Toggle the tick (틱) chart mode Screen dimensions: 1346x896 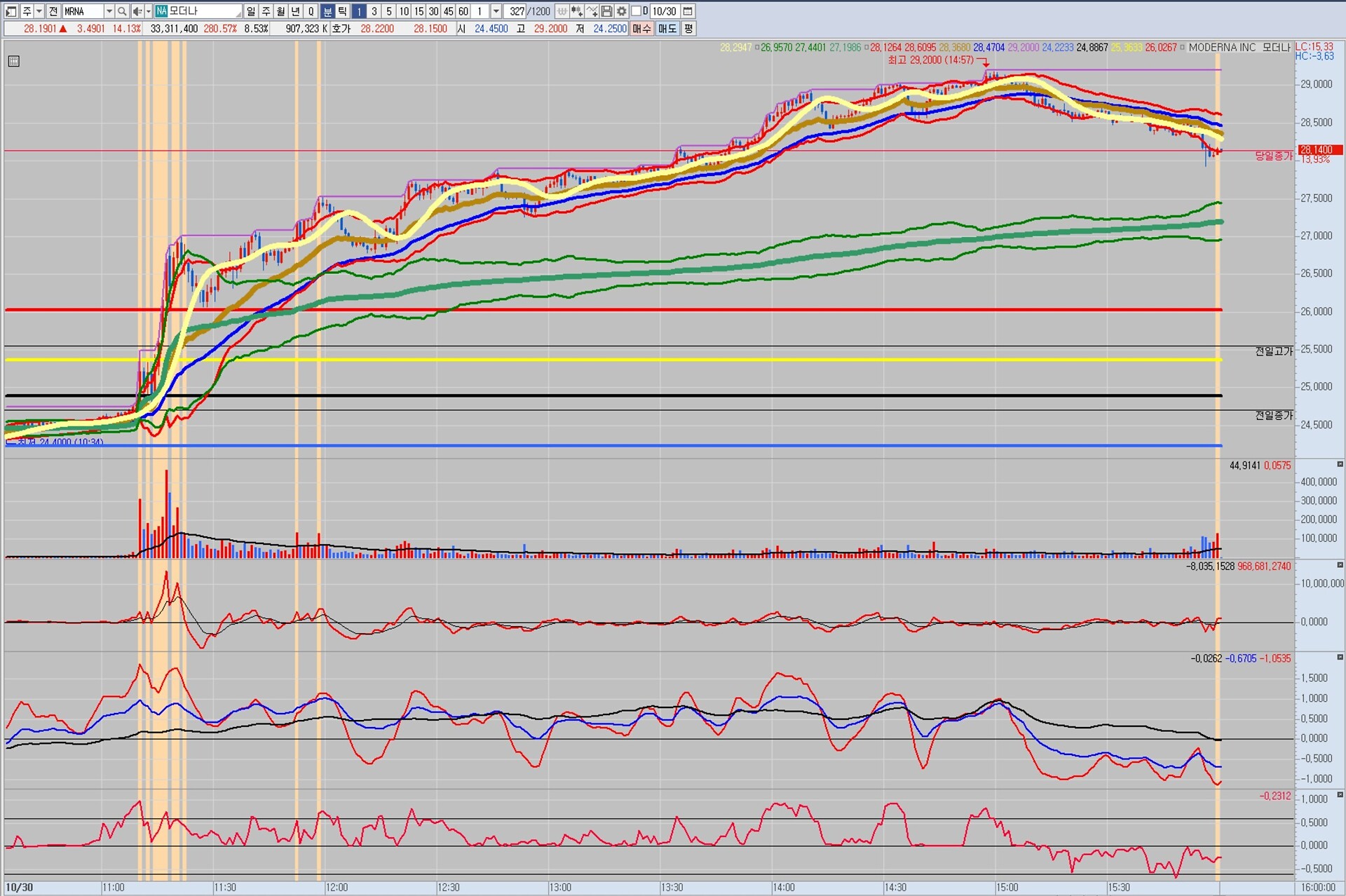coord(342,11)
